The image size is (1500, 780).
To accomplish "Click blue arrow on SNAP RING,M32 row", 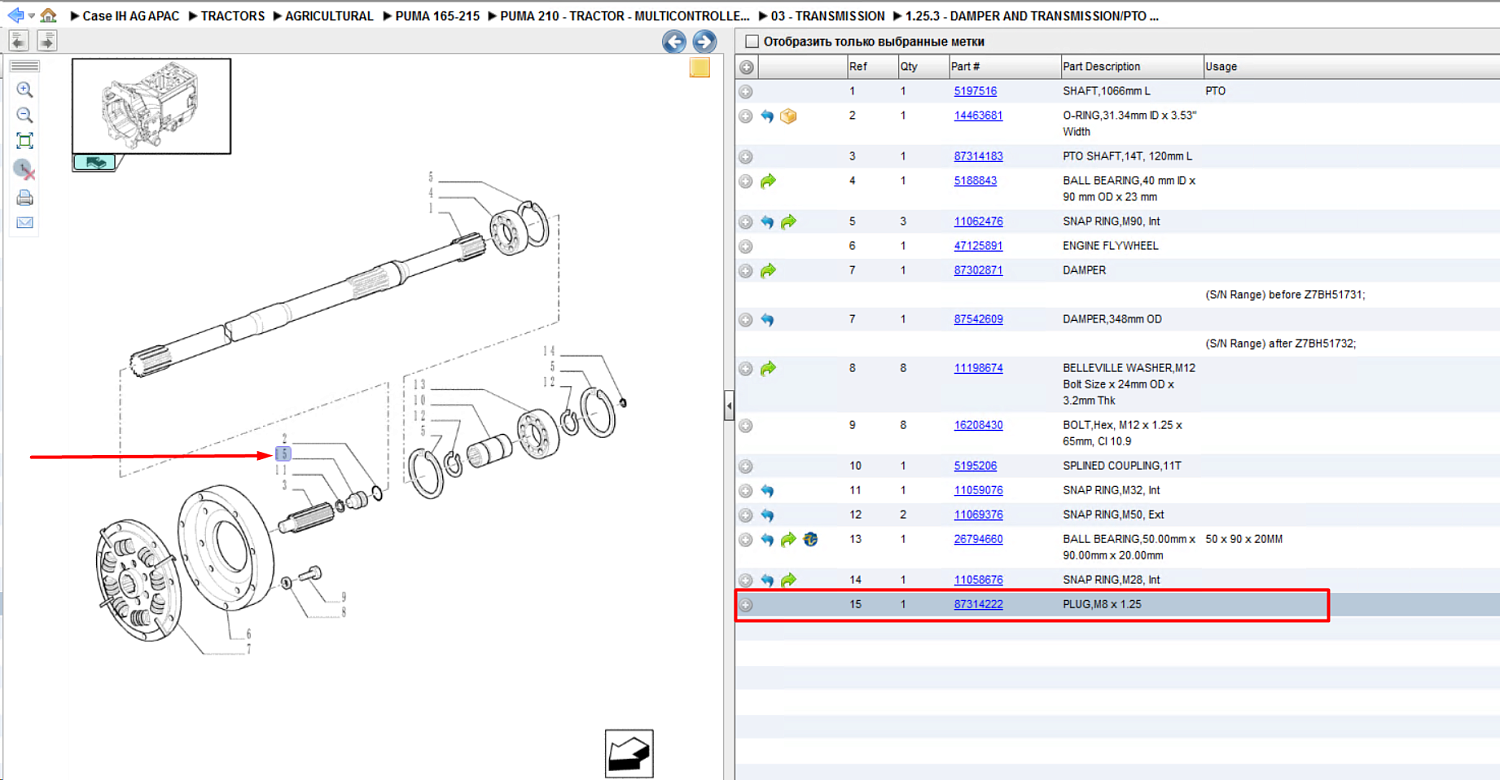I will (768, 491).
